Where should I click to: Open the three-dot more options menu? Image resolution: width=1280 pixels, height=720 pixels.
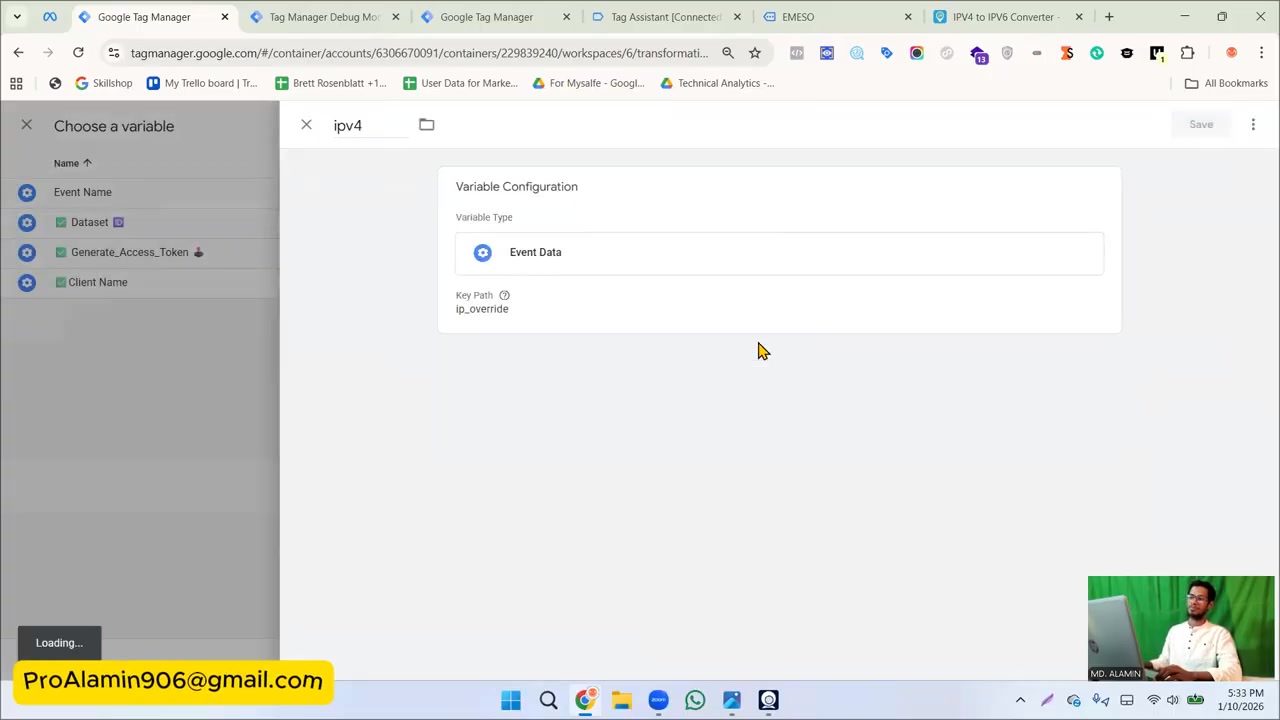coord(1253,125)
